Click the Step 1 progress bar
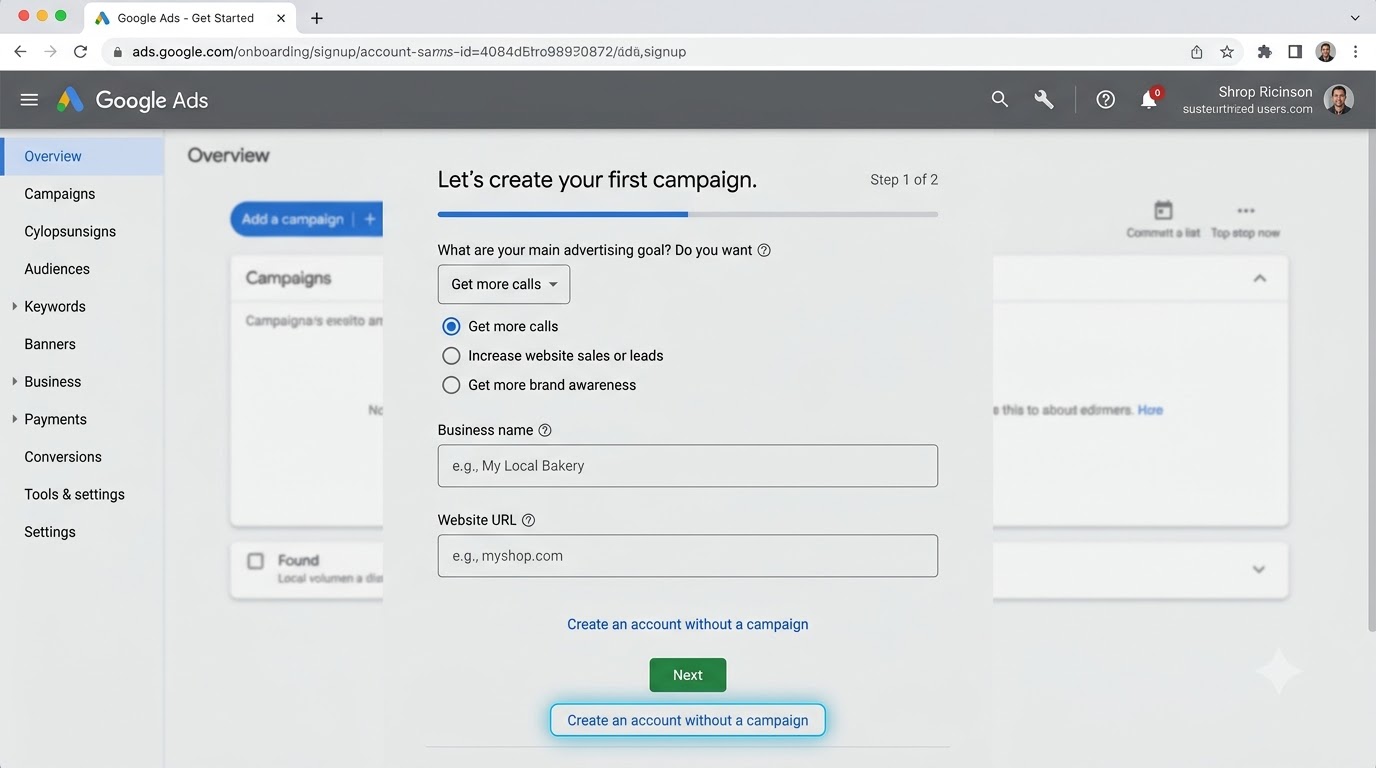This screenshot has height=768, width=1376. point(688,214)
